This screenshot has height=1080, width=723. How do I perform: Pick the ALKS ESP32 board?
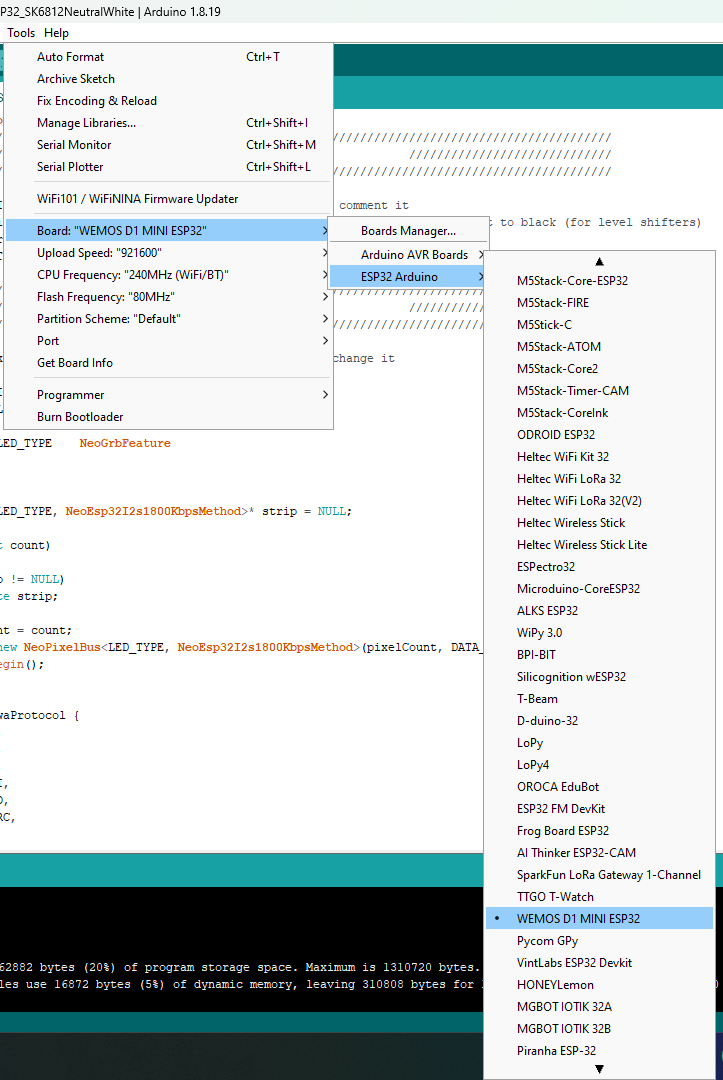(599, 610)
